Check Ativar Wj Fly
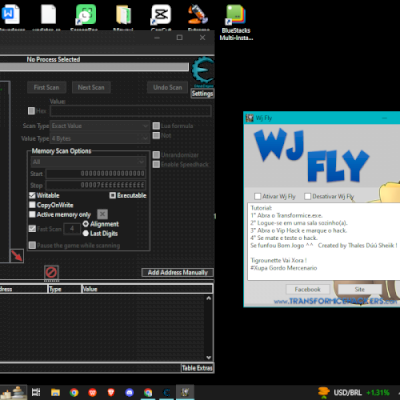 coord(257,196)
